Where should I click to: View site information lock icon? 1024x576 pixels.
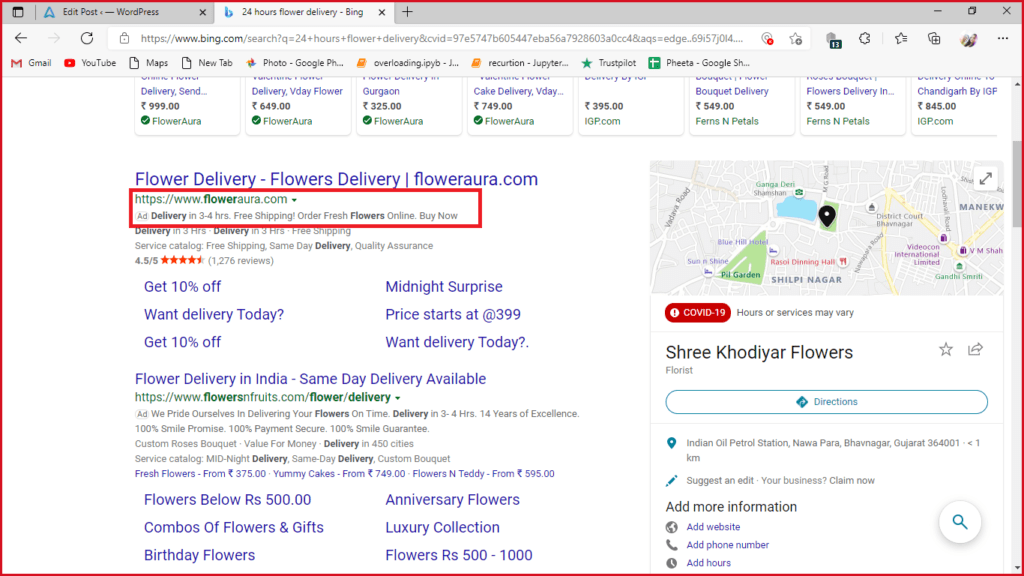tap(124, 39)
